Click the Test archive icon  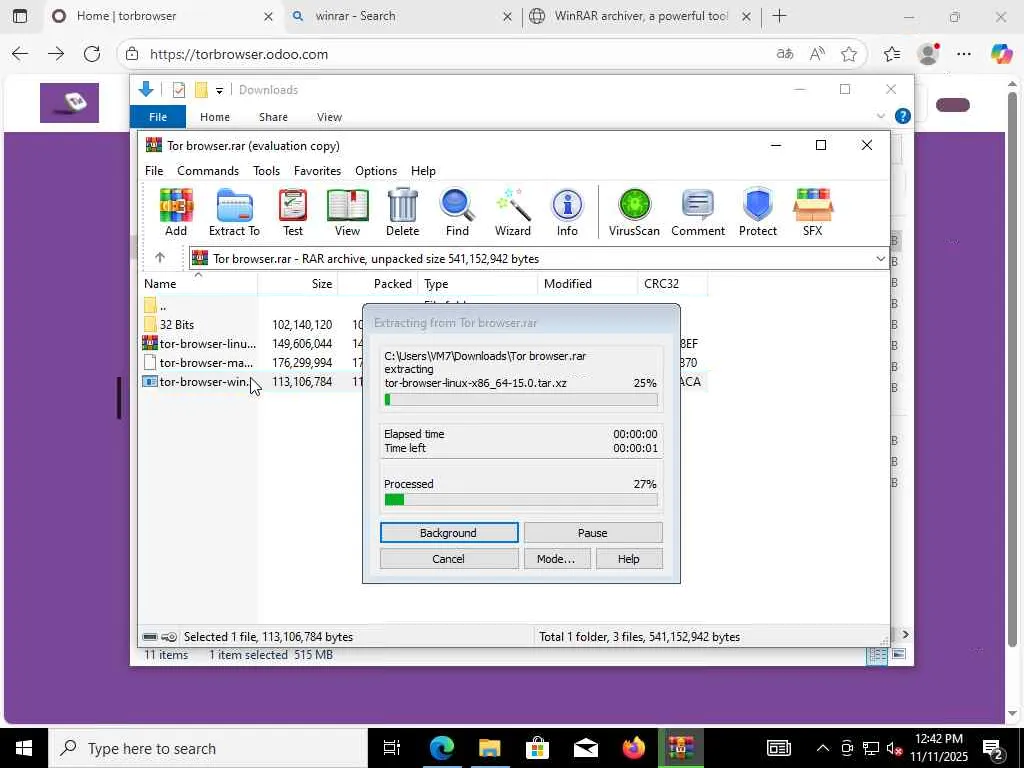[293, 212]
